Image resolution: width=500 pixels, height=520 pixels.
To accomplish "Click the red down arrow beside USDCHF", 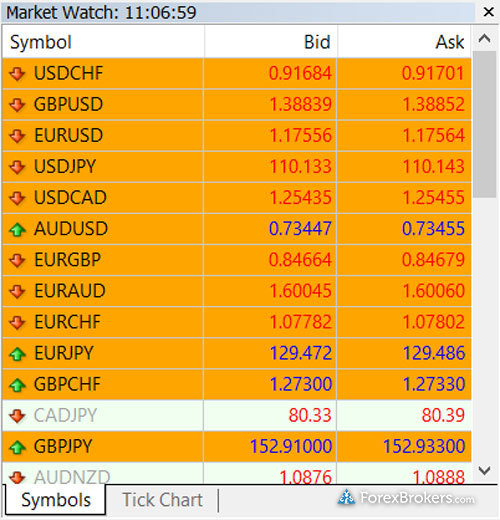I will click(17, 74).
